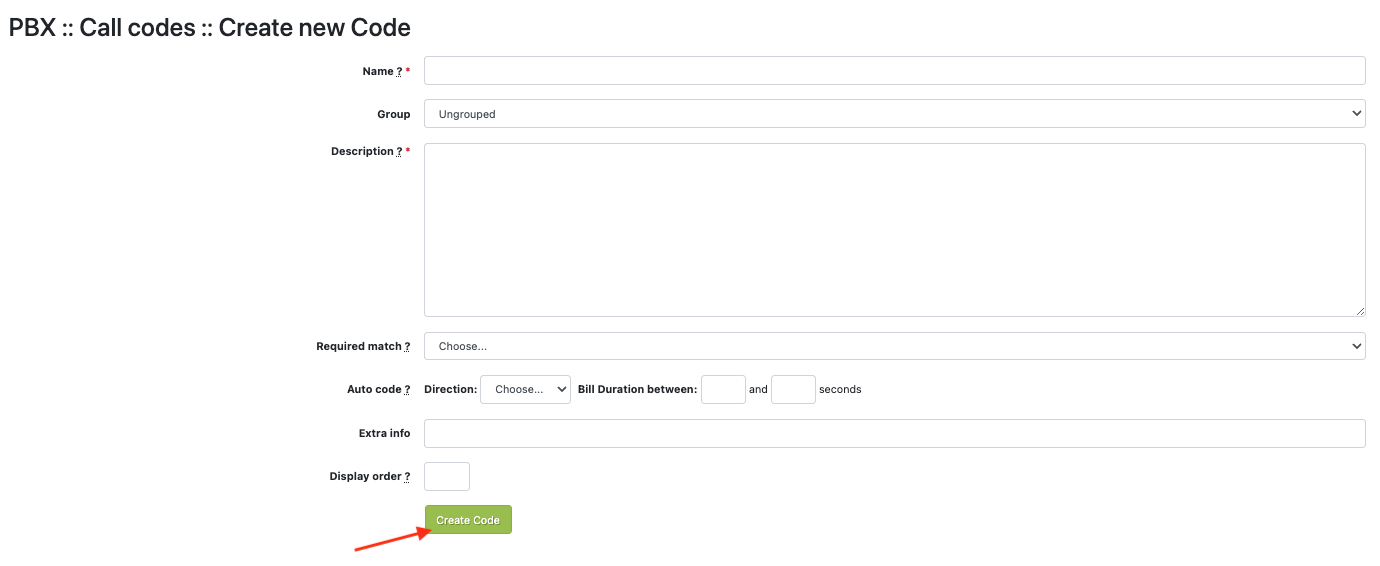Click the Required match help question mark
Screen dimensions: 1380x566
(407, 347)
